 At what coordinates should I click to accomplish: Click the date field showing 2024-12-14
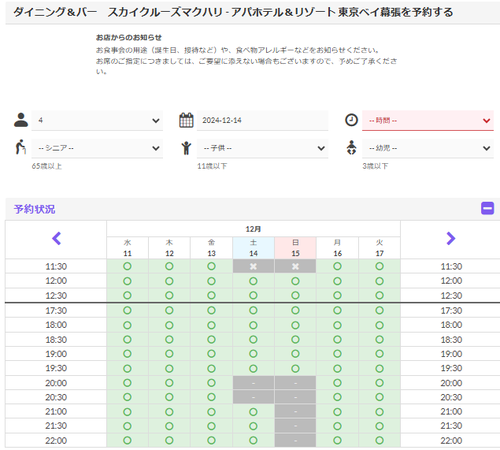point(262,120)
